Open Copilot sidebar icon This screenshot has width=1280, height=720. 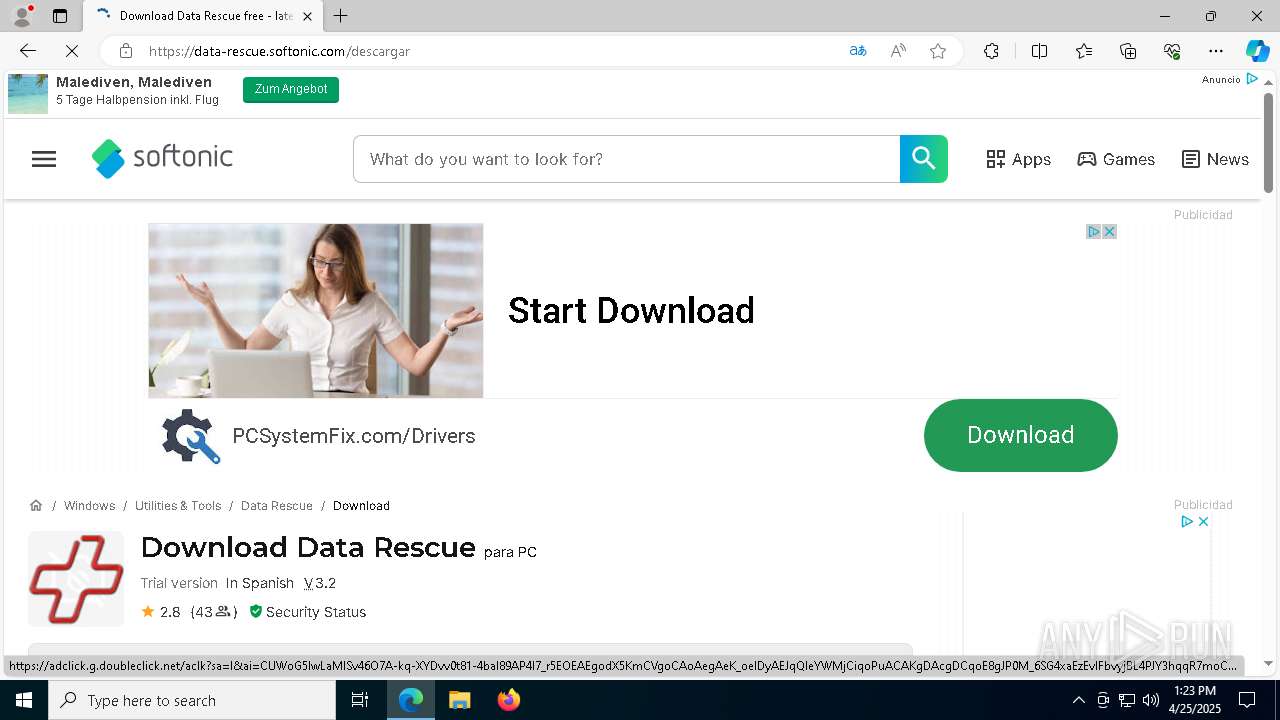pos(1257,51)
